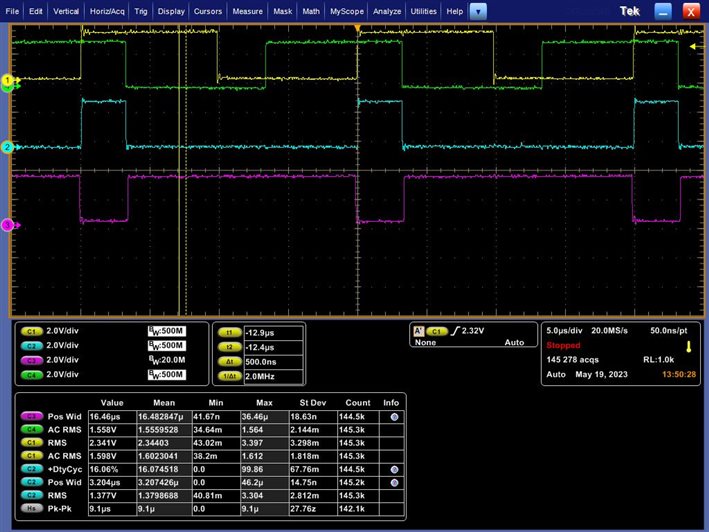Open the MyScope menu
The image size is (709, 532).
click(346, 11)
